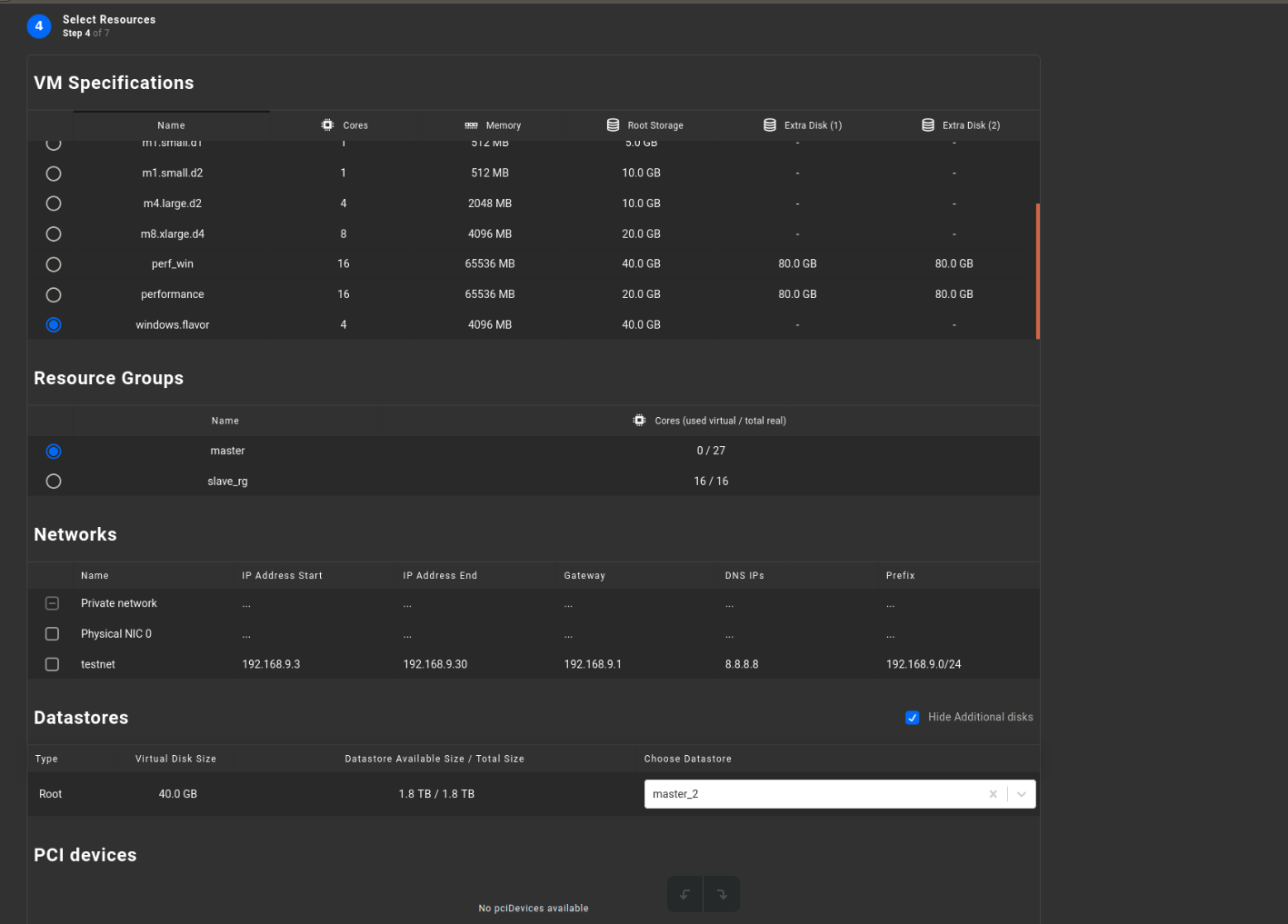Click the testnet network name
1288x924 pixels.
point(98,664)
